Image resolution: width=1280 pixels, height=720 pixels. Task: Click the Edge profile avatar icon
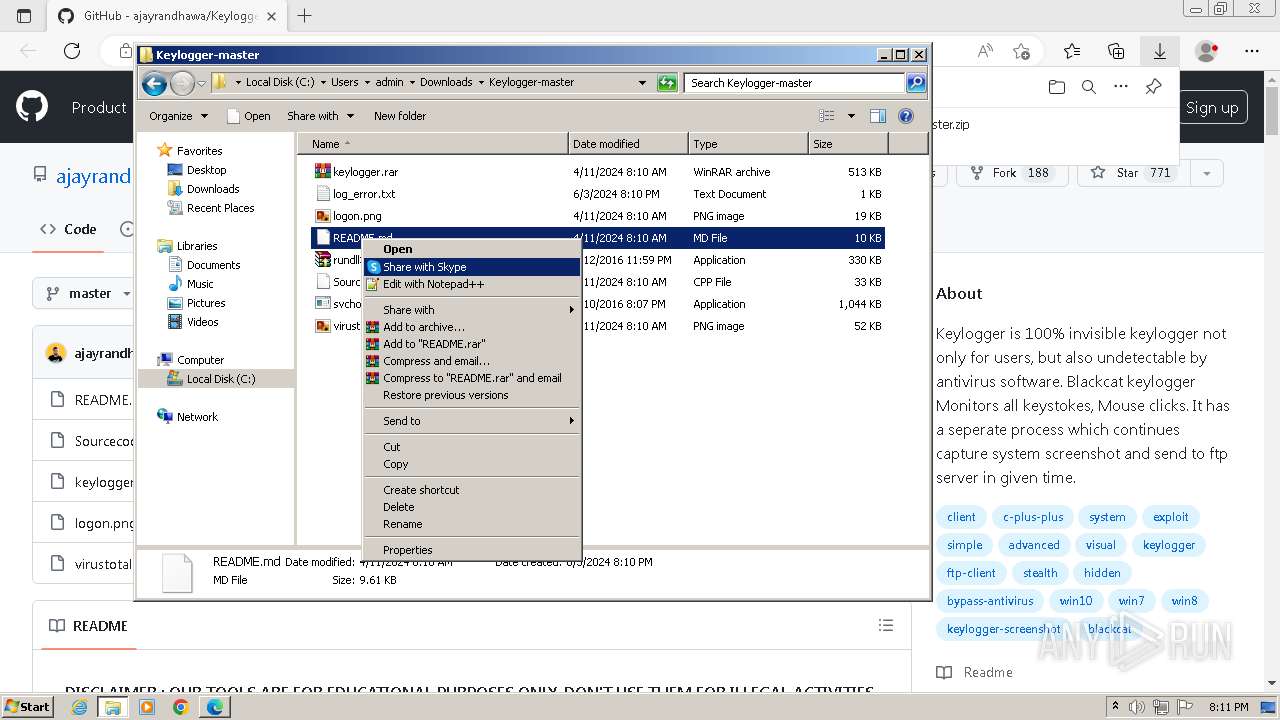coord(1207,51)
